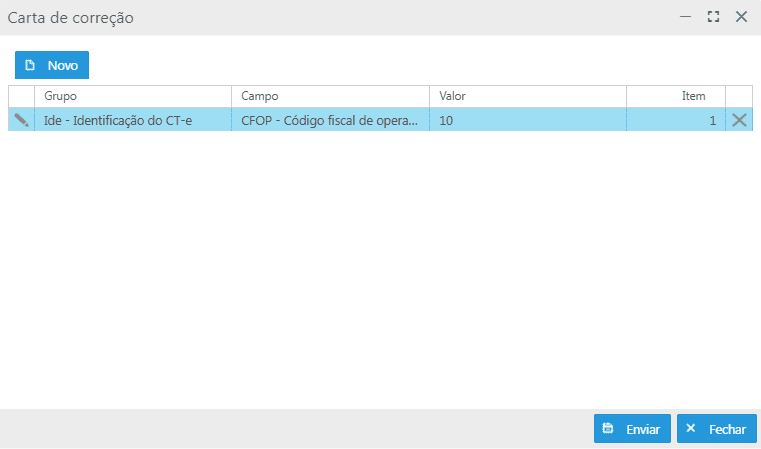761x449 pixels.
Task: Click the X icon on the Fechar button
Action: coord(691,428)
